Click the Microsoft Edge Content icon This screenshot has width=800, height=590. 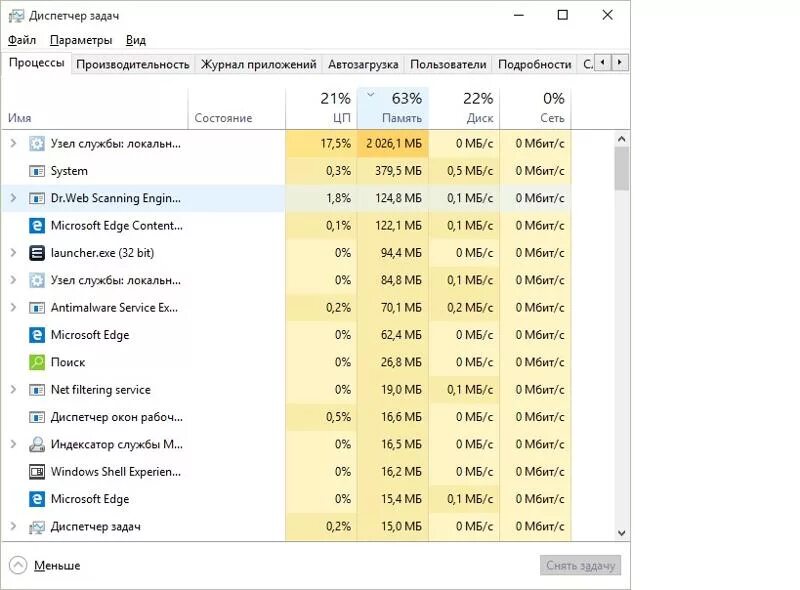(37, 226)
